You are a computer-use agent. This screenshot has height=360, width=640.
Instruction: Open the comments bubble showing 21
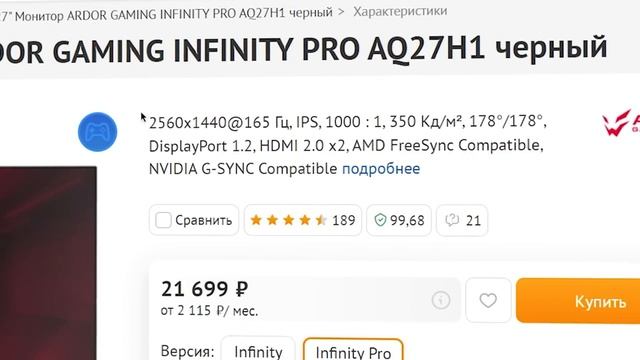pos(462,220)
